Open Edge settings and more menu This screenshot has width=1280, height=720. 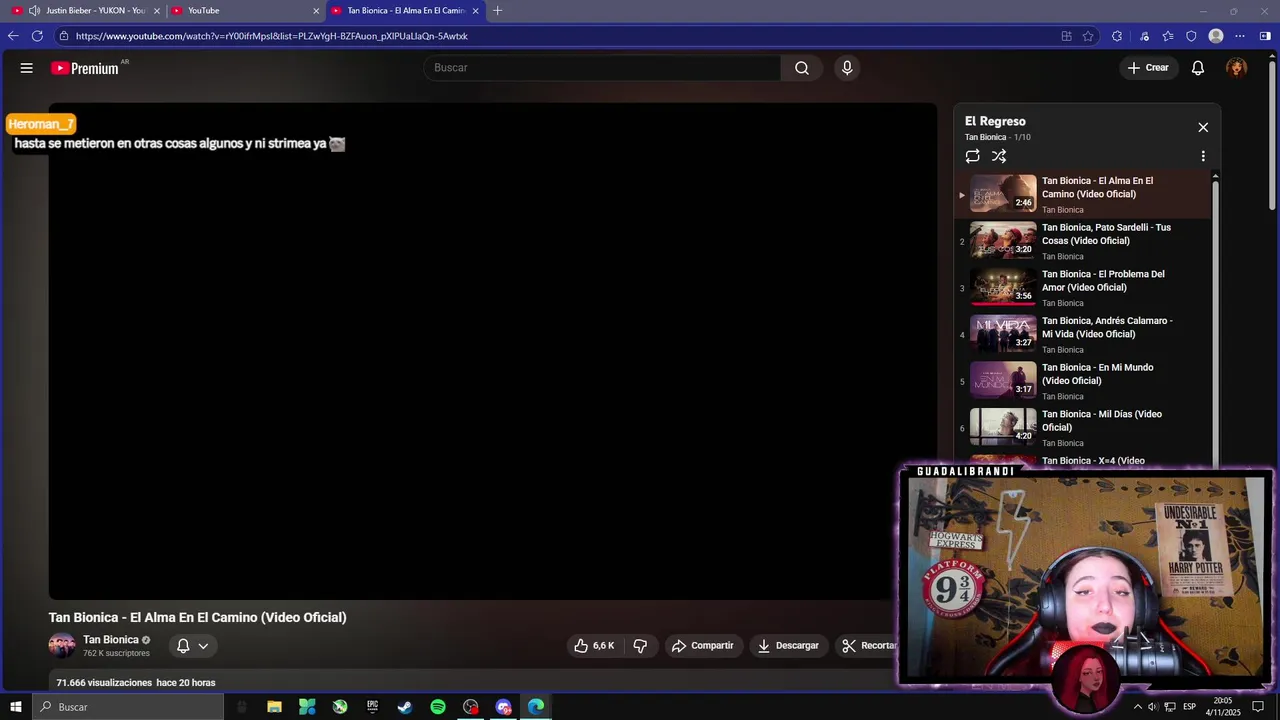click(x=1240, y=36)
